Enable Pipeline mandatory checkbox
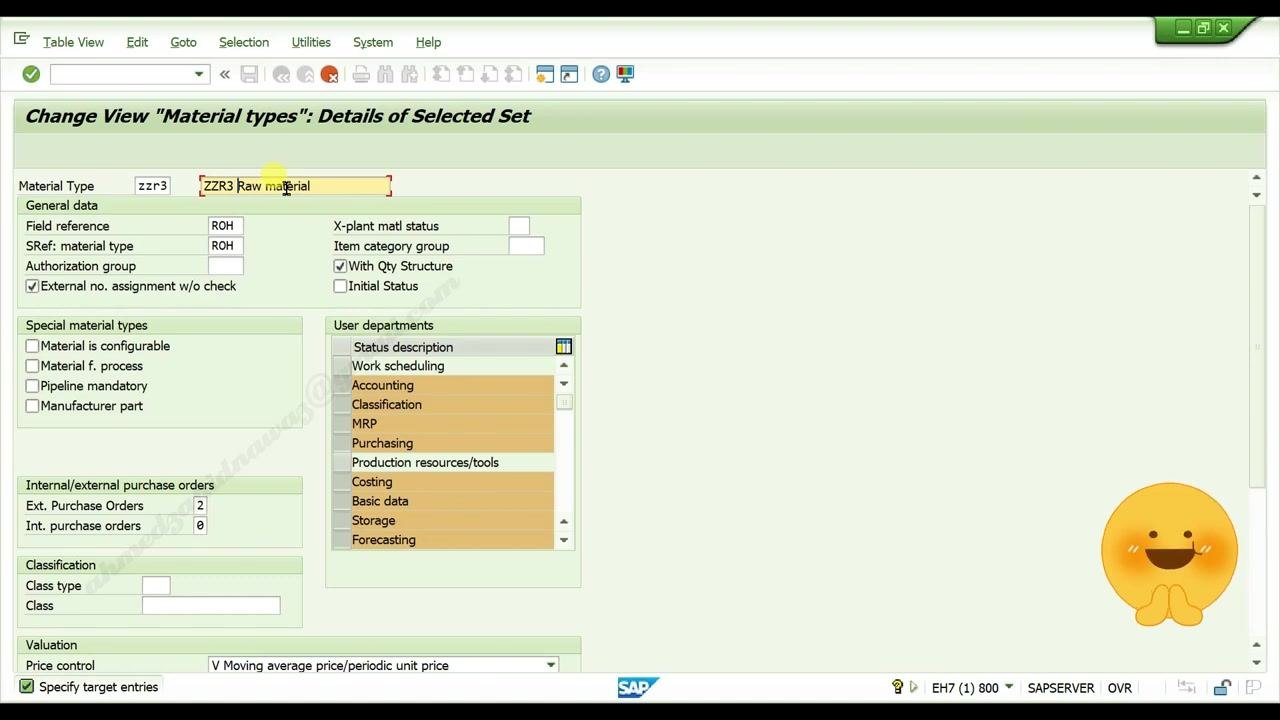 tap(32, 386)
